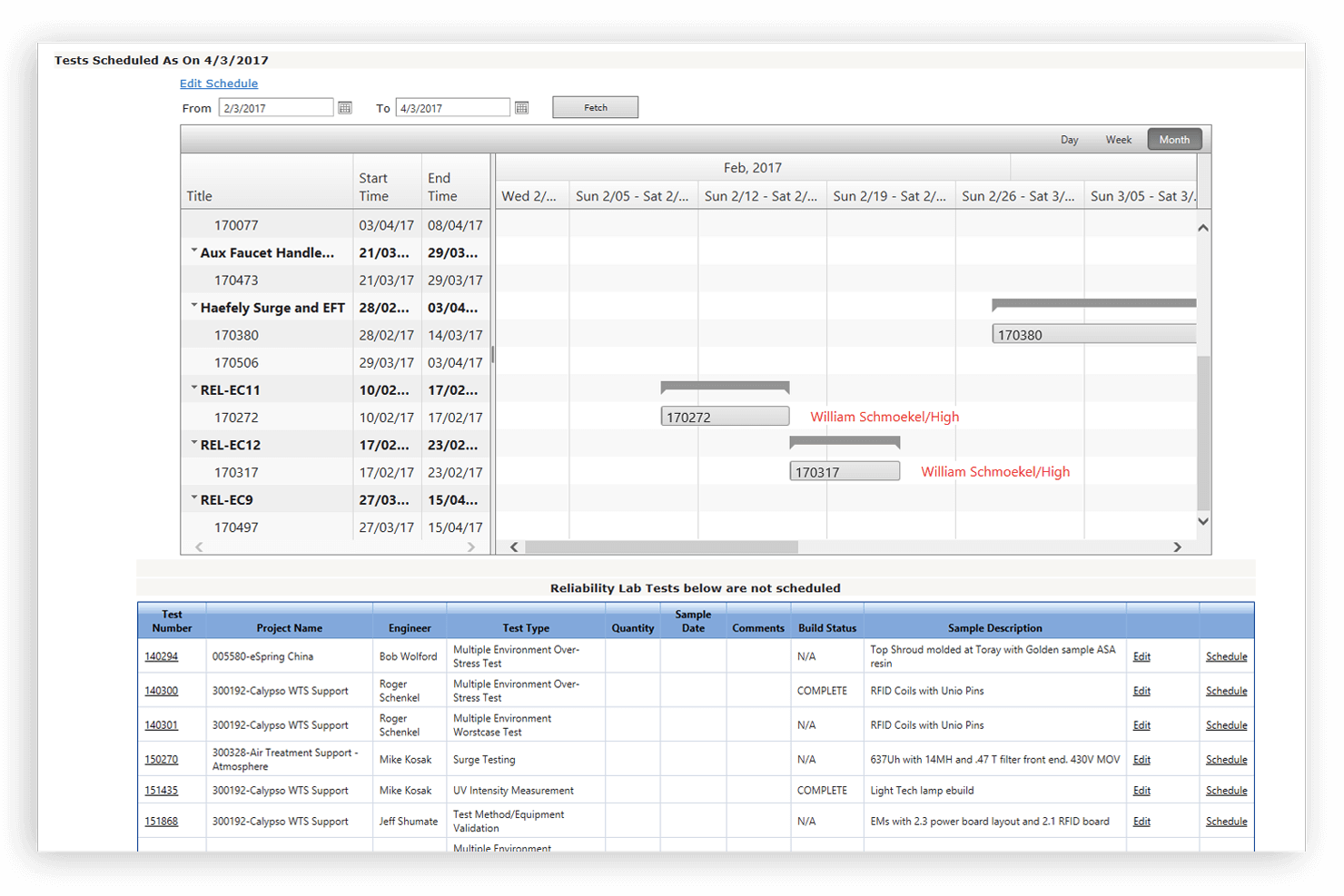Collapse the REL-EC11 group
The height and width of the screenshot is (896, 1344).
click(193, 389)
